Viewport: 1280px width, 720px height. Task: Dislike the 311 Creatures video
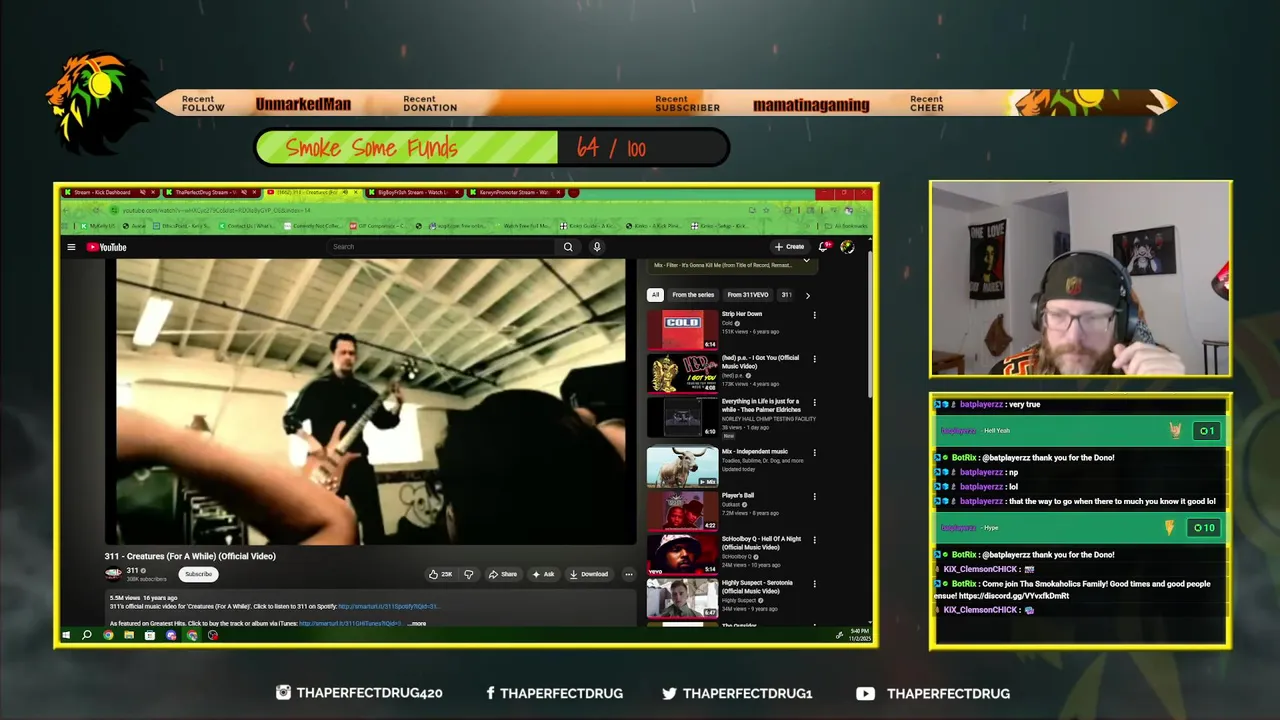point(468,574)
